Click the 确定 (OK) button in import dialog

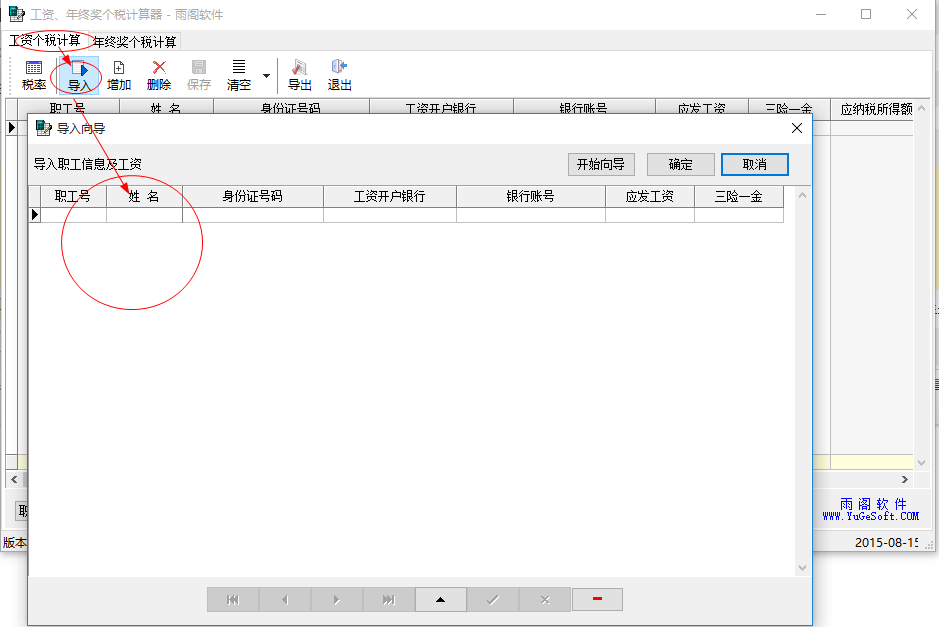(680, 164)
